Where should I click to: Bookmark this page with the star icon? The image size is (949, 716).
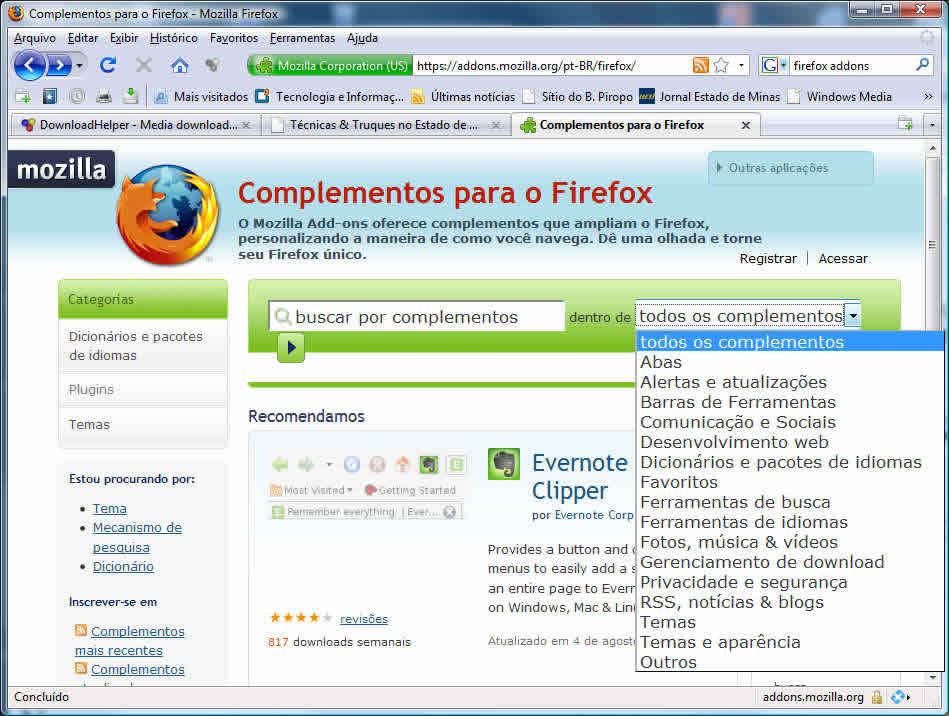click(x=720, y=66)
